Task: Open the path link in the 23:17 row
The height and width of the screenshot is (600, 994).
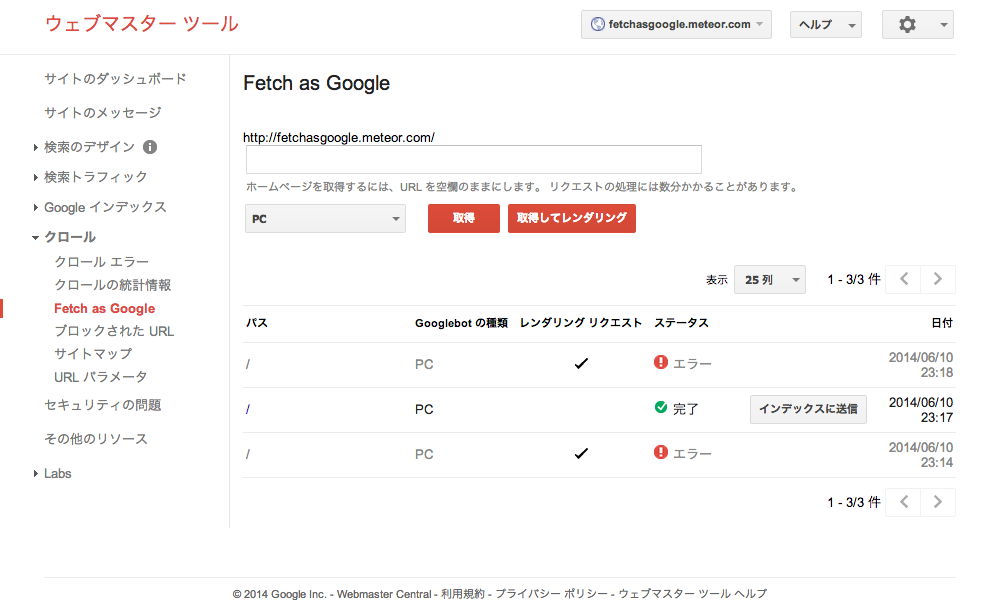Action: 248,409
